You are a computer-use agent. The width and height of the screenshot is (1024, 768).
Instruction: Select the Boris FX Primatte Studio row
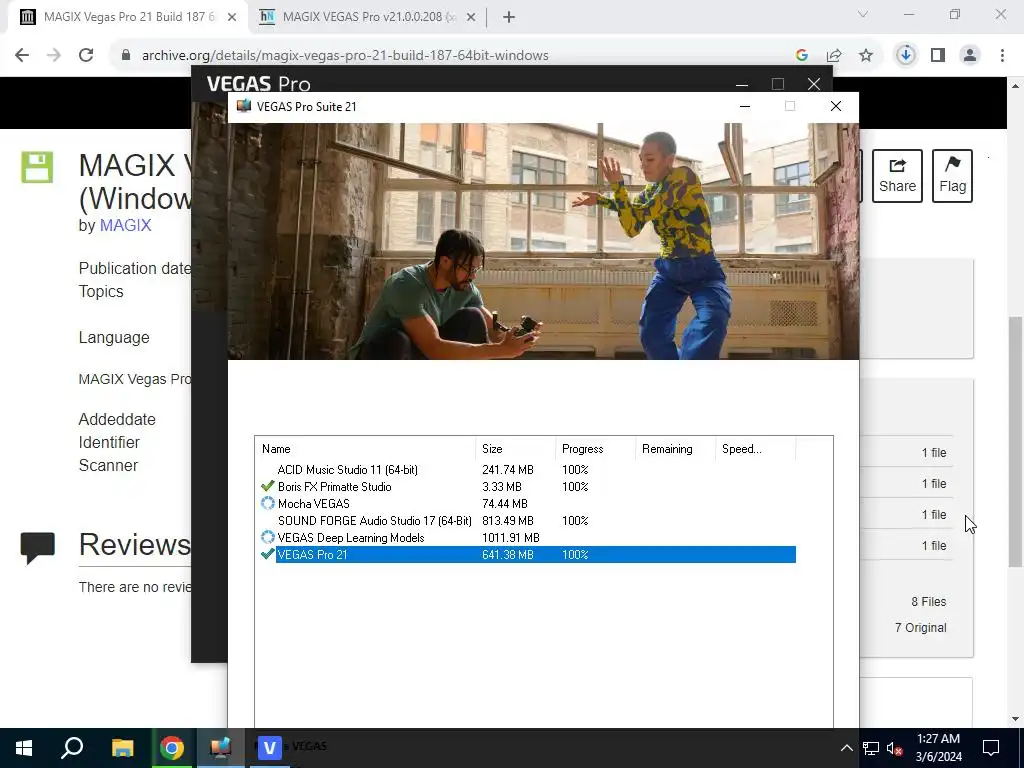pos(526,487)
